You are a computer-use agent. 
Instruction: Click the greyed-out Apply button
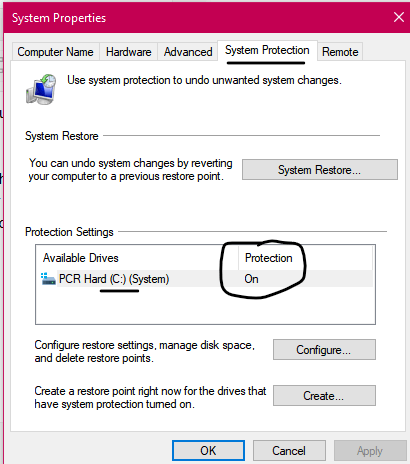tap(370, 451)
